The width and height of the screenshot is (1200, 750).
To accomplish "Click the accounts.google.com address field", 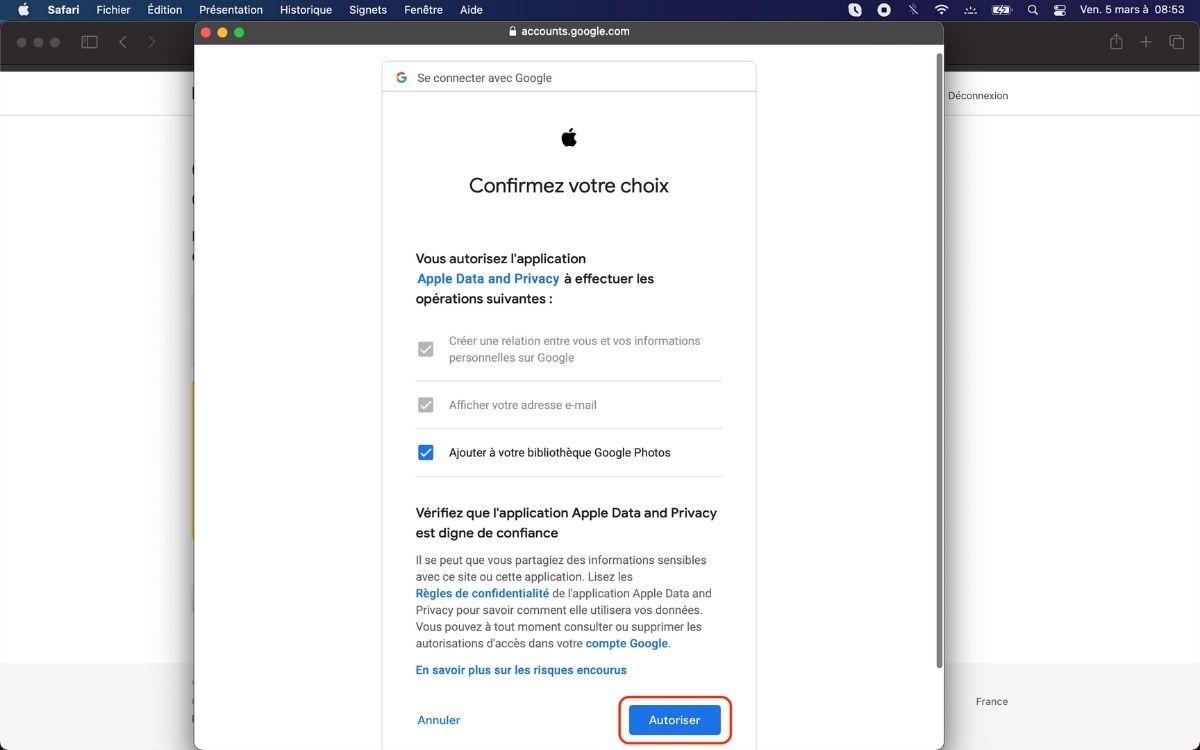I will click(x=569, y=31).
